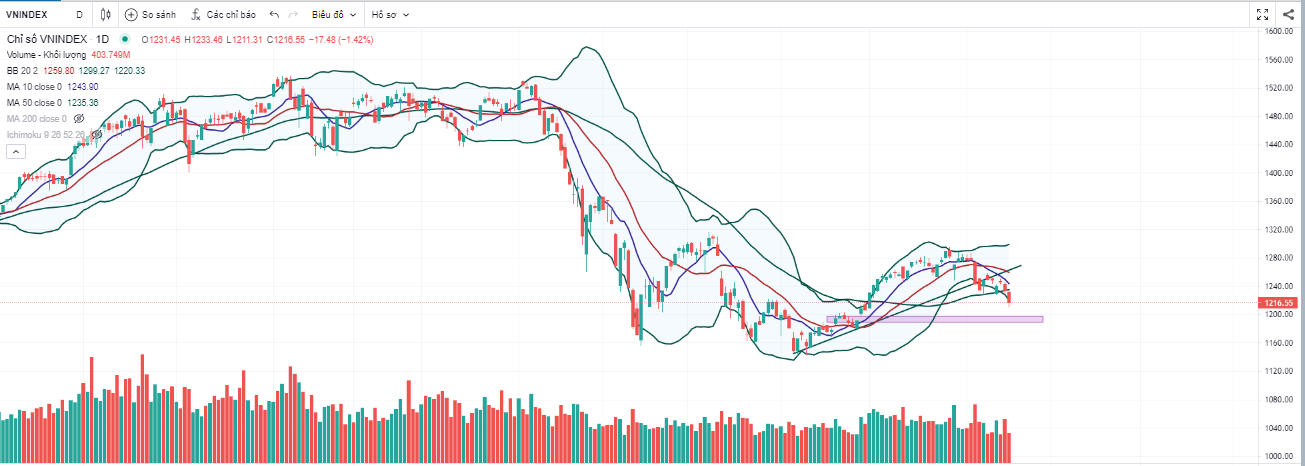Show the hidden MA 200 indicator

(x=78, y=118)
